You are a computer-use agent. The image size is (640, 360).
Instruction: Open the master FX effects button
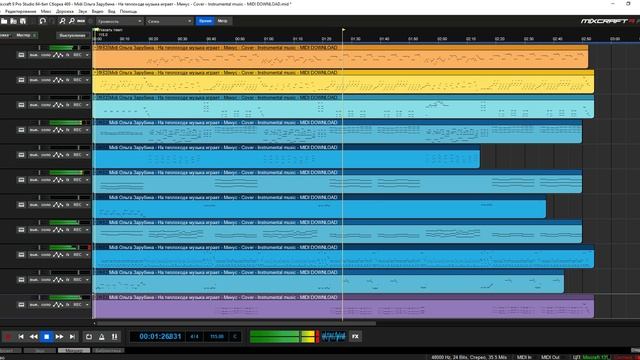tap(355, 337)
